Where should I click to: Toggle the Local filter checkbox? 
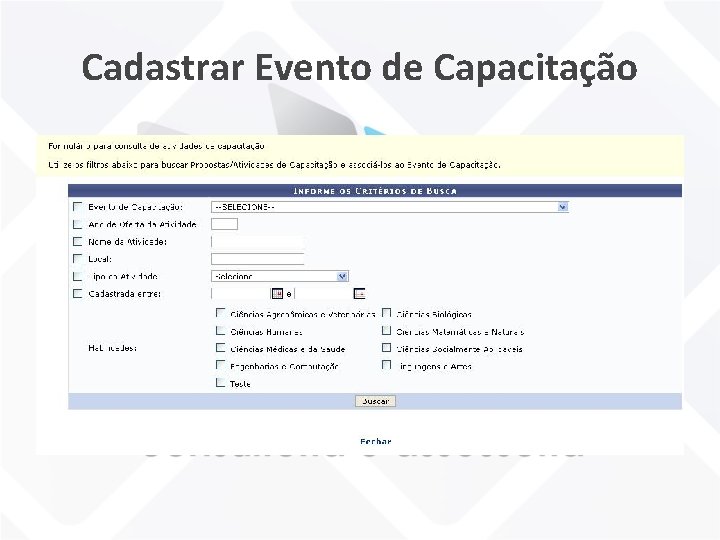[x=78, y=259]
